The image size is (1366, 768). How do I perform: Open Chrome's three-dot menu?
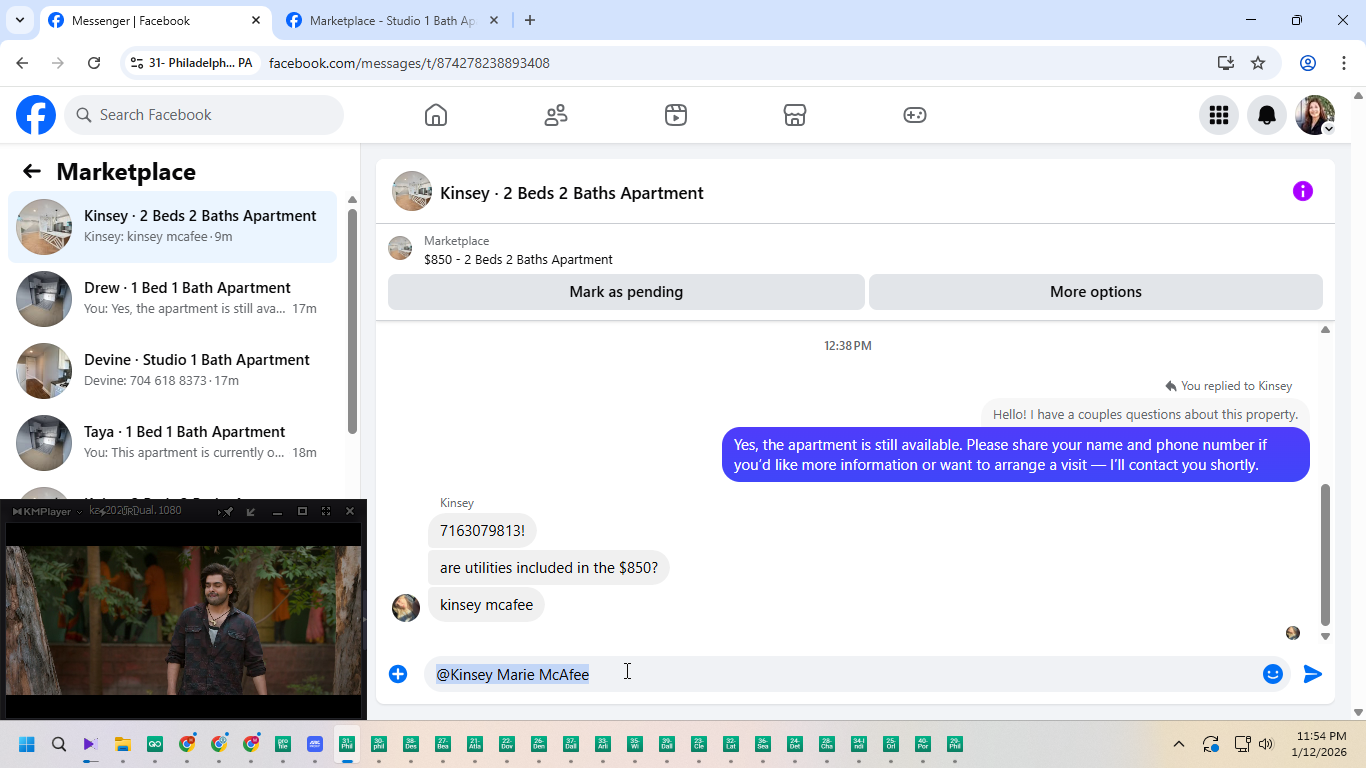[x=1344, y=63]
